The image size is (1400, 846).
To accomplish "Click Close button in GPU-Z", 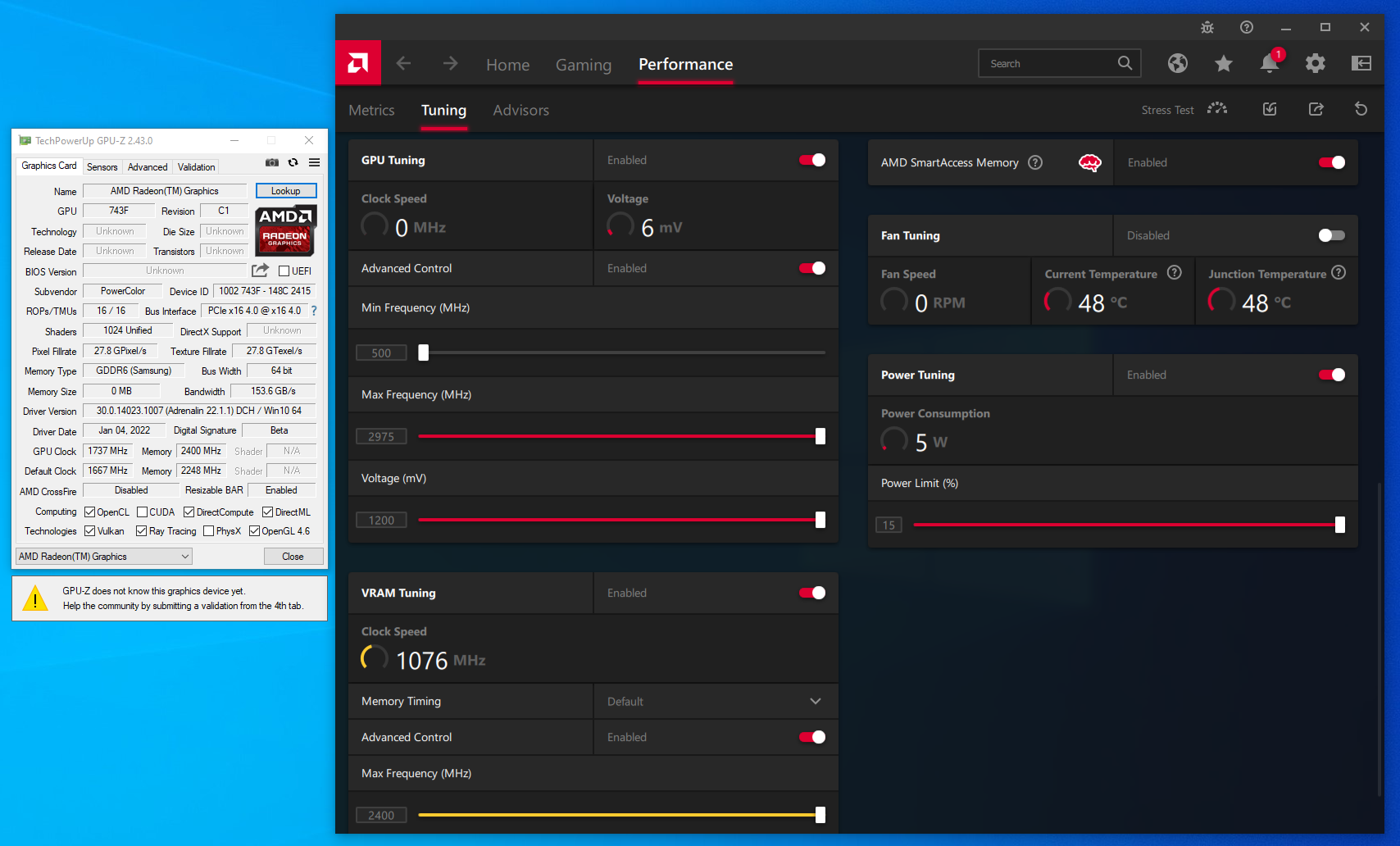I will pyautogui.click(x=293, y=556).
